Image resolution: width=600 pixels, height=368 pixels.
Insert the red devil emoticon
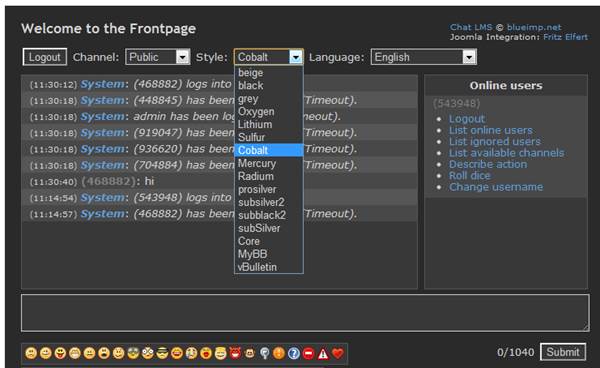pyautogui.click(x=235, y=353)
